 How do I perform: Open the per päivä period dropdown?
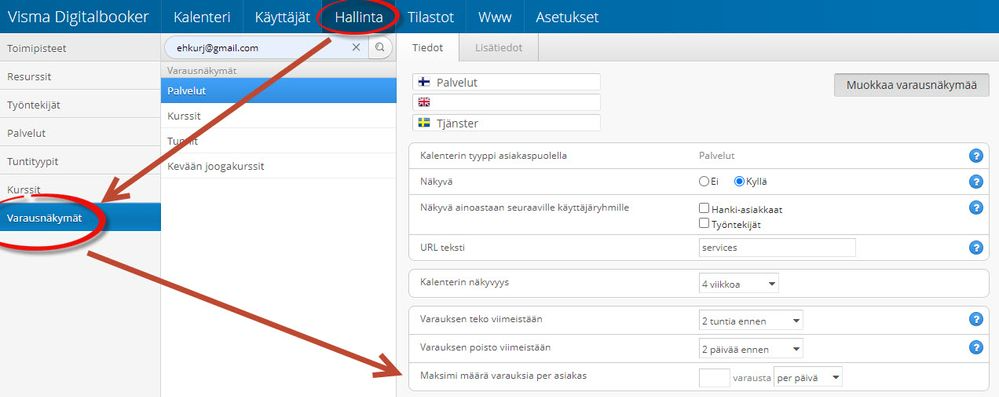[x=808, y=377]
